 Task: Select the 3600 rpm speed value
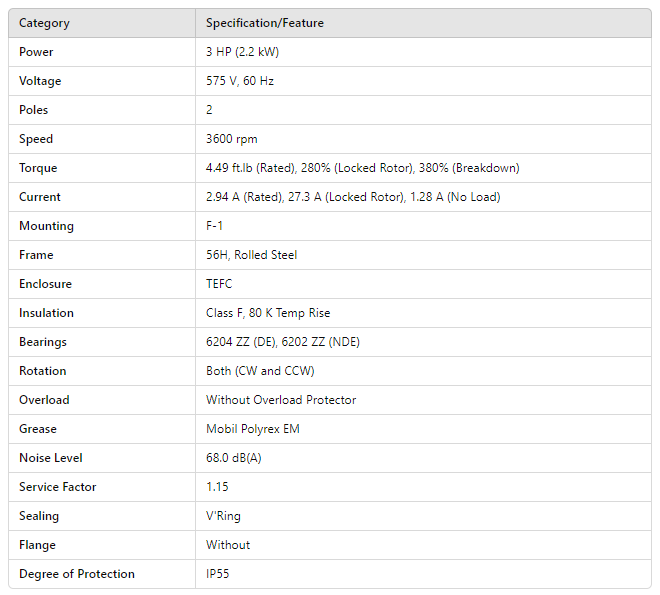tap(232, 139)
